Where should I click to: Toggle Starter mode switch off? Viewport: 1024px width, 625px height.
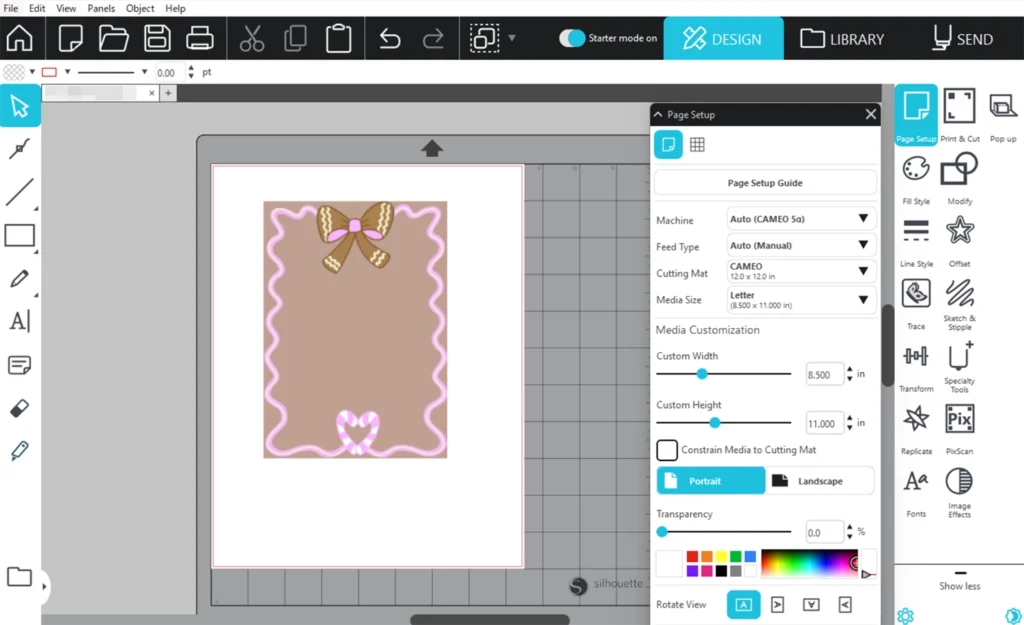point(571,38)
